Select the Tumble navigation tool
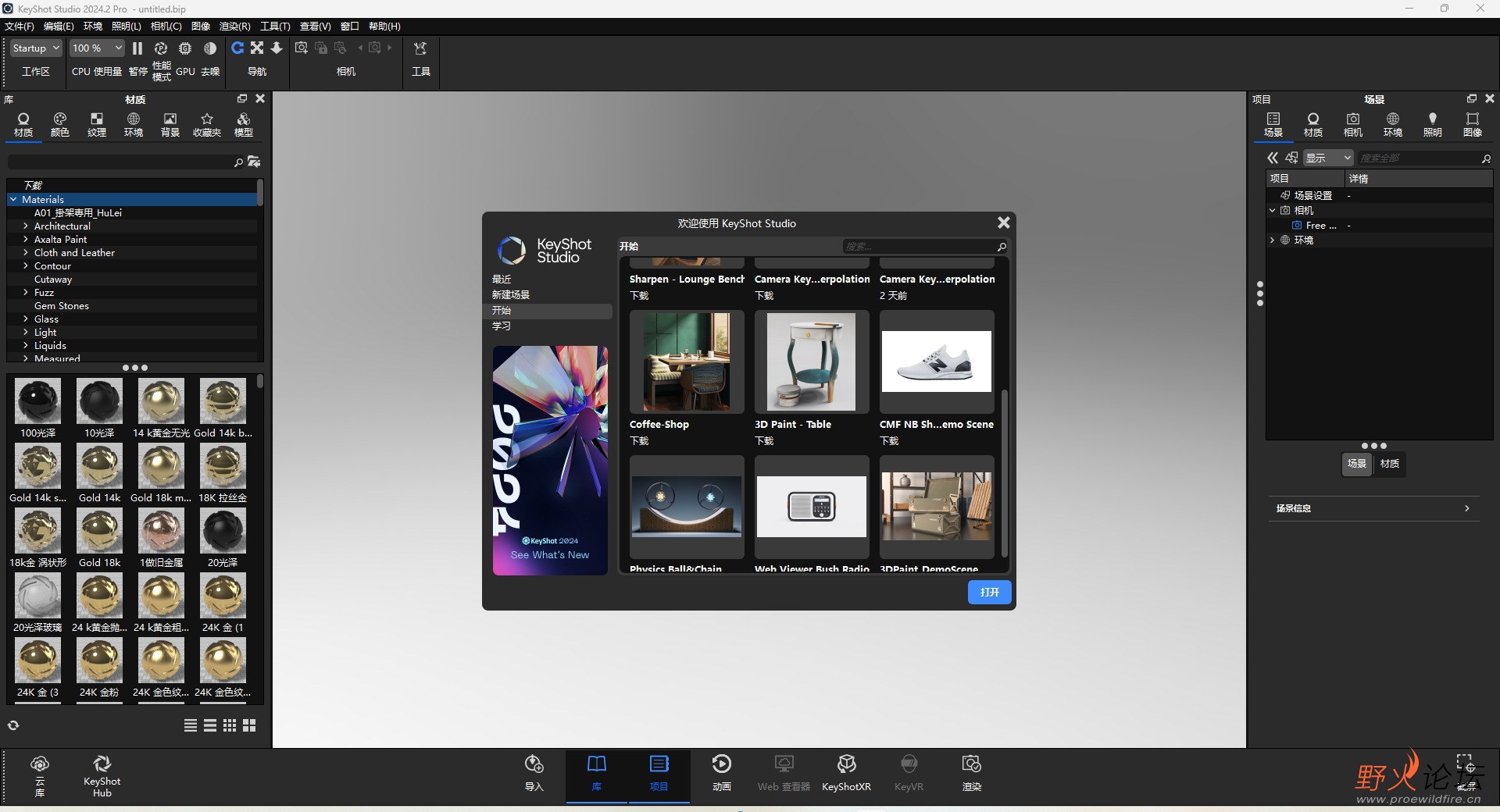The height and width of the screenshot is (812, 1500). 237,48
